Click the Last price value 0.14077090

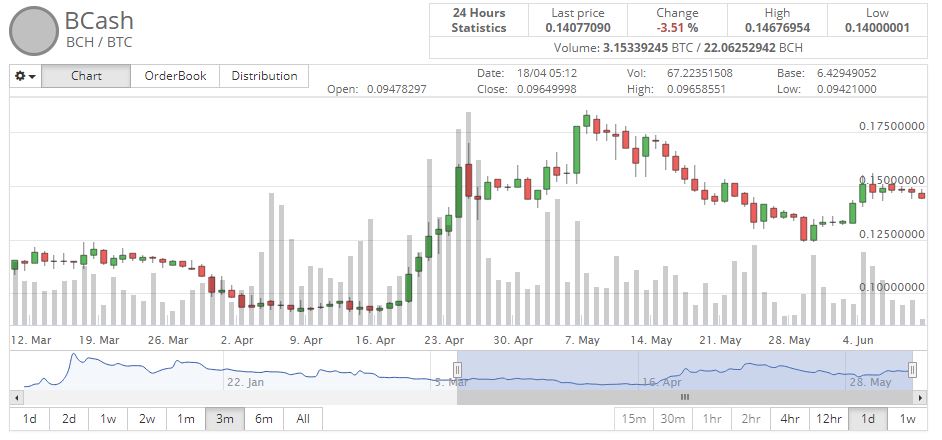tap(578, 28)
